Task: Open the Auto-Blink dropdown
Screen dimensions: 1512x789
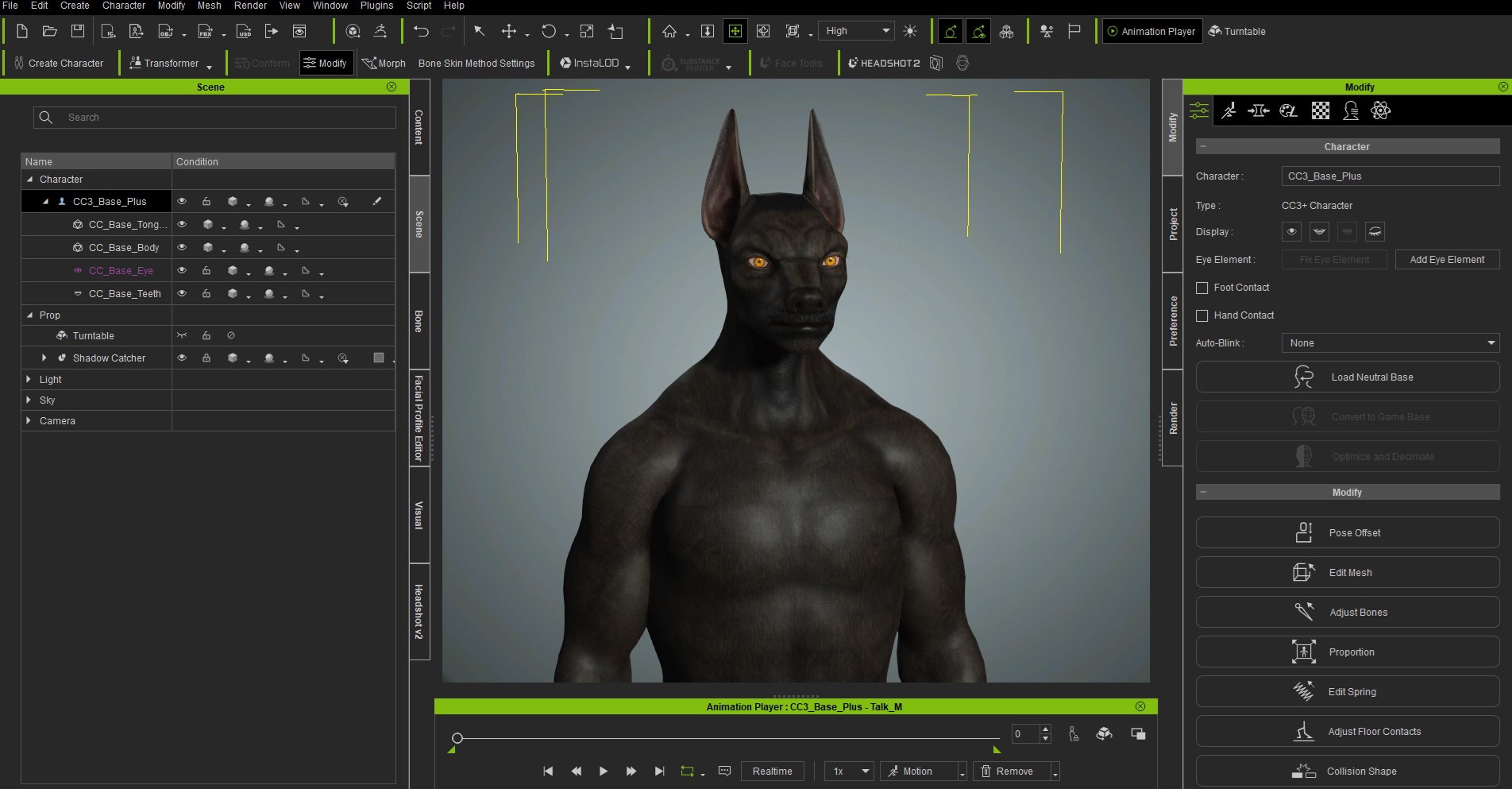Action: click(x=1390, y=343)
